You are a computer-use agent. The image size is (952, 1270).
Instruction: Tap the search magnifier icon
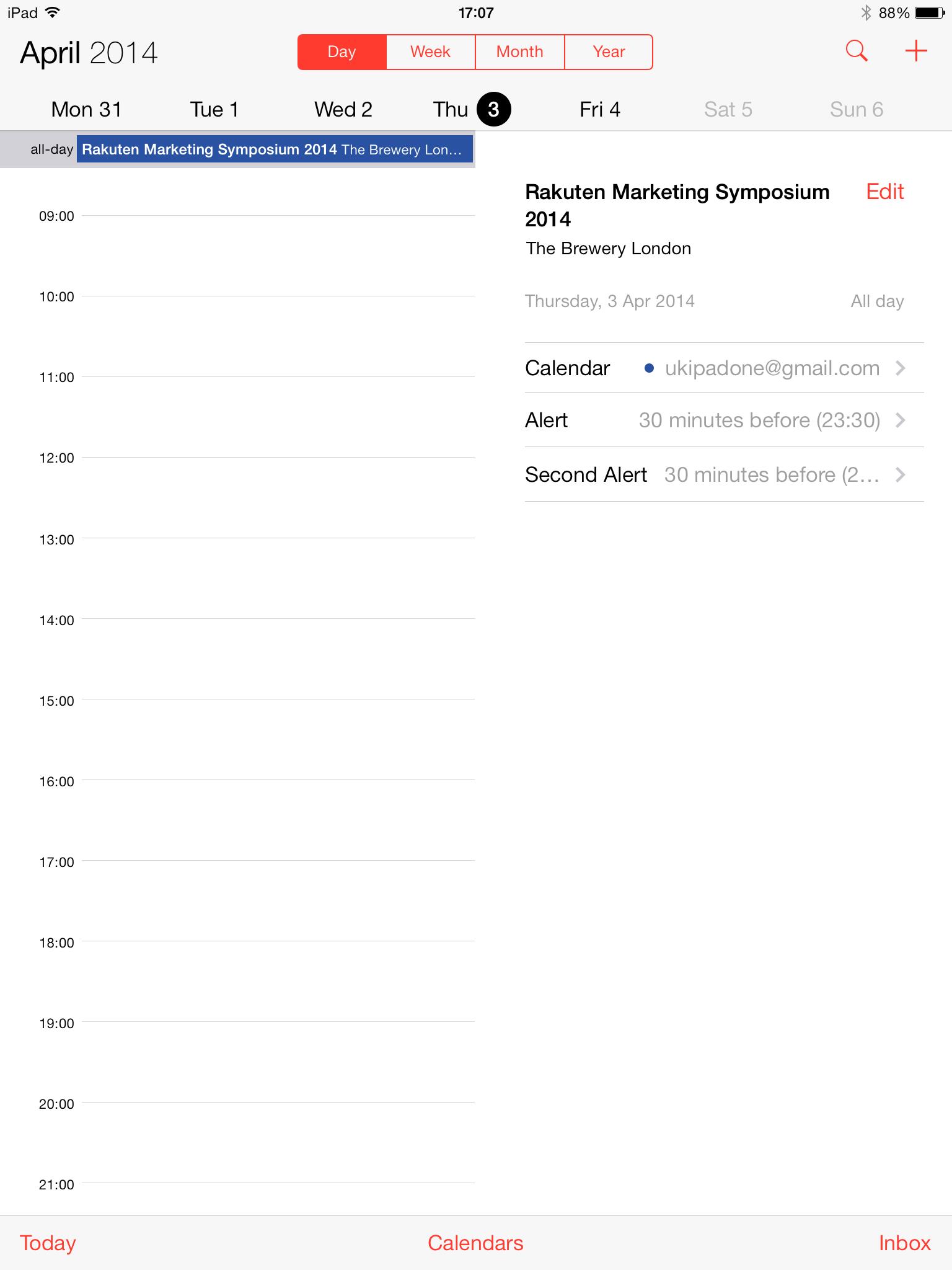[x=856, y=51]
